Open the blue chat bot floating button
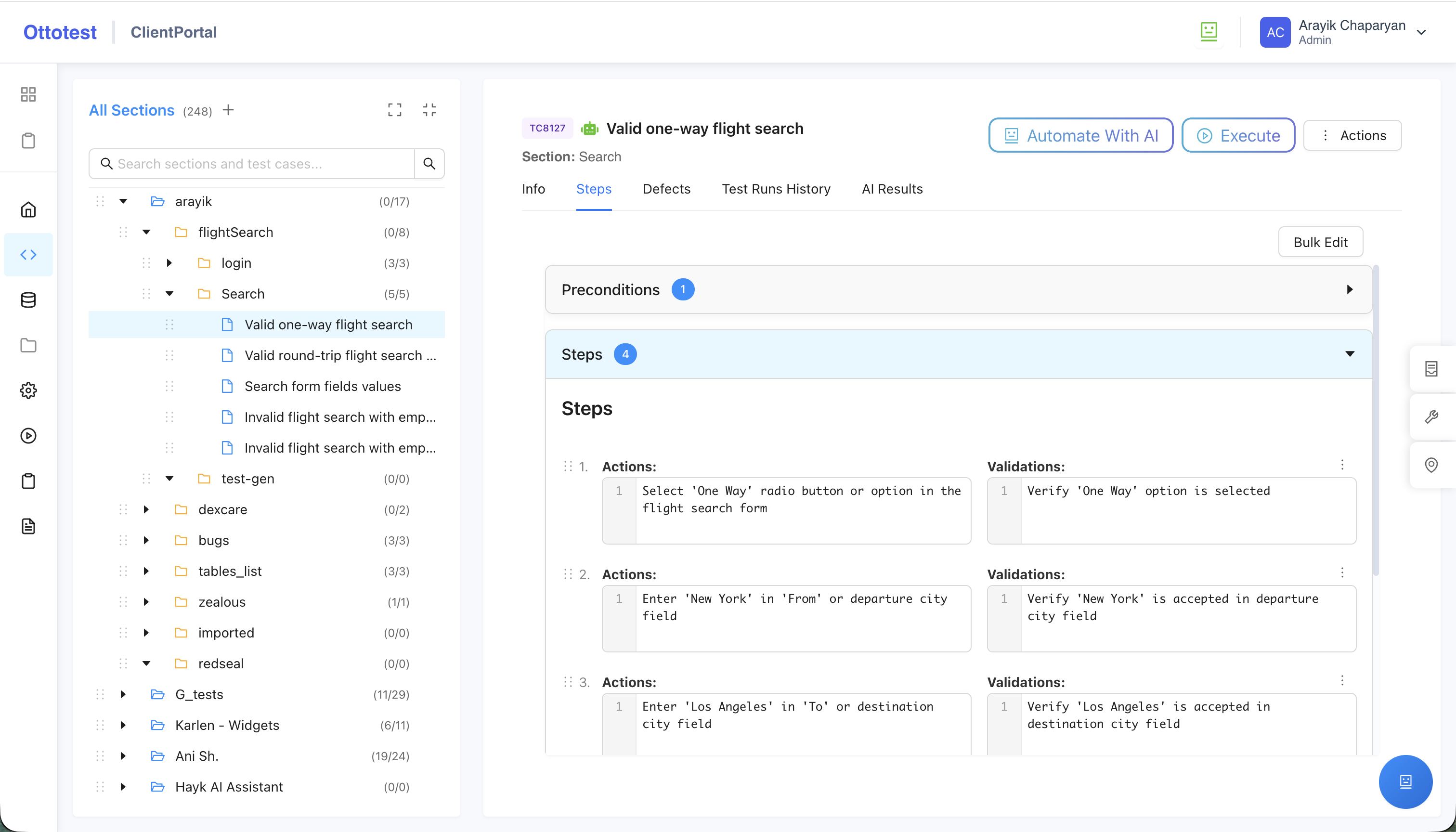The width and height of the screenshot is (1456, 832). [x=1405, y=781]
